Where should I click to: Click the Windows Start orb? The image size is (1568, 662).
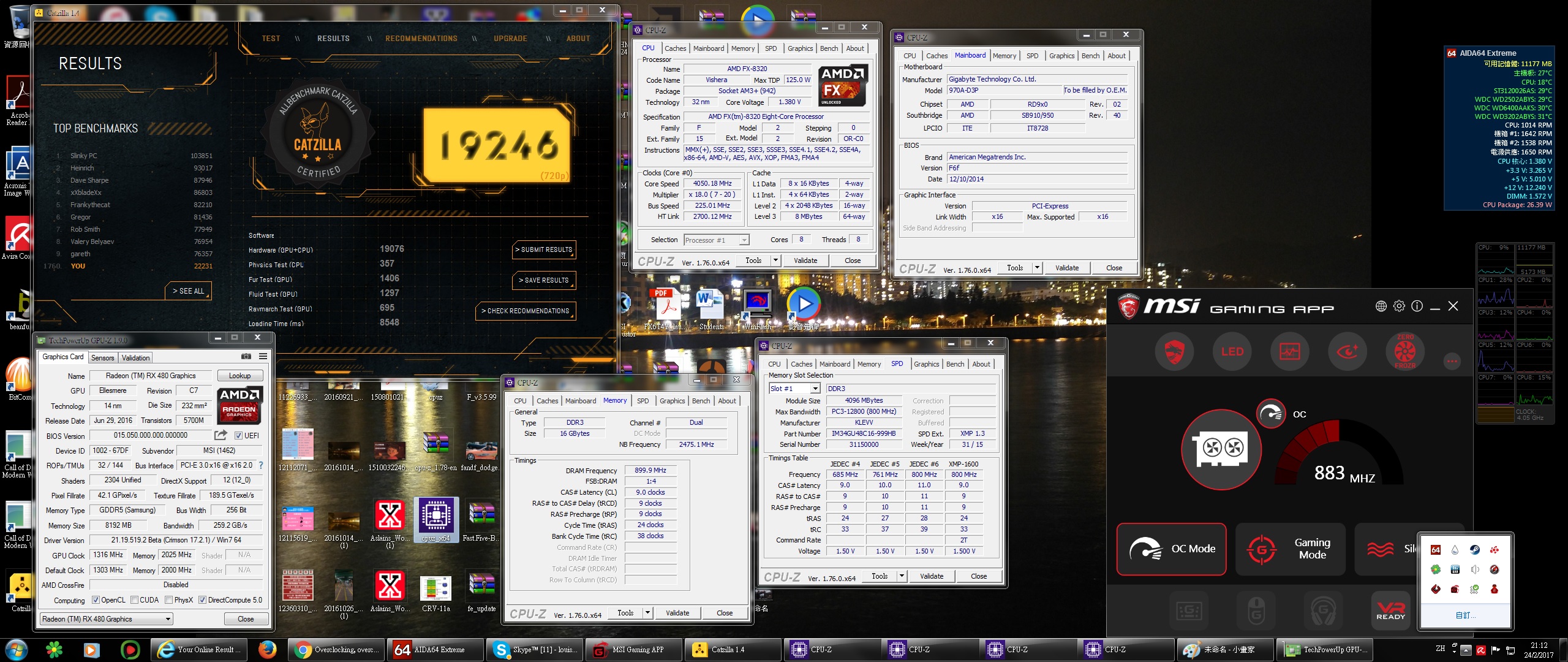point(17,649)
